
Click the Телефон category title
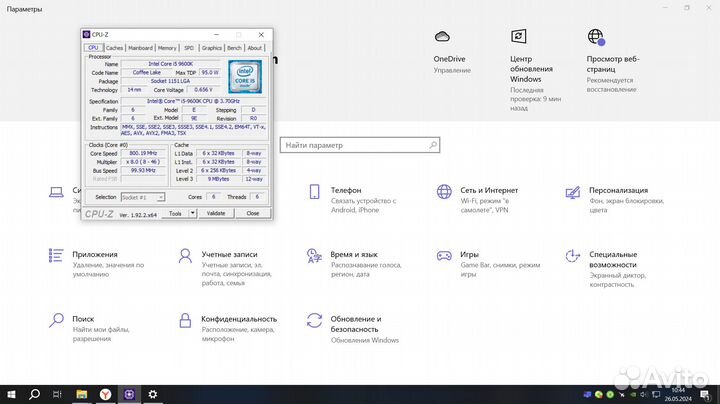click(x=346, y=190)
